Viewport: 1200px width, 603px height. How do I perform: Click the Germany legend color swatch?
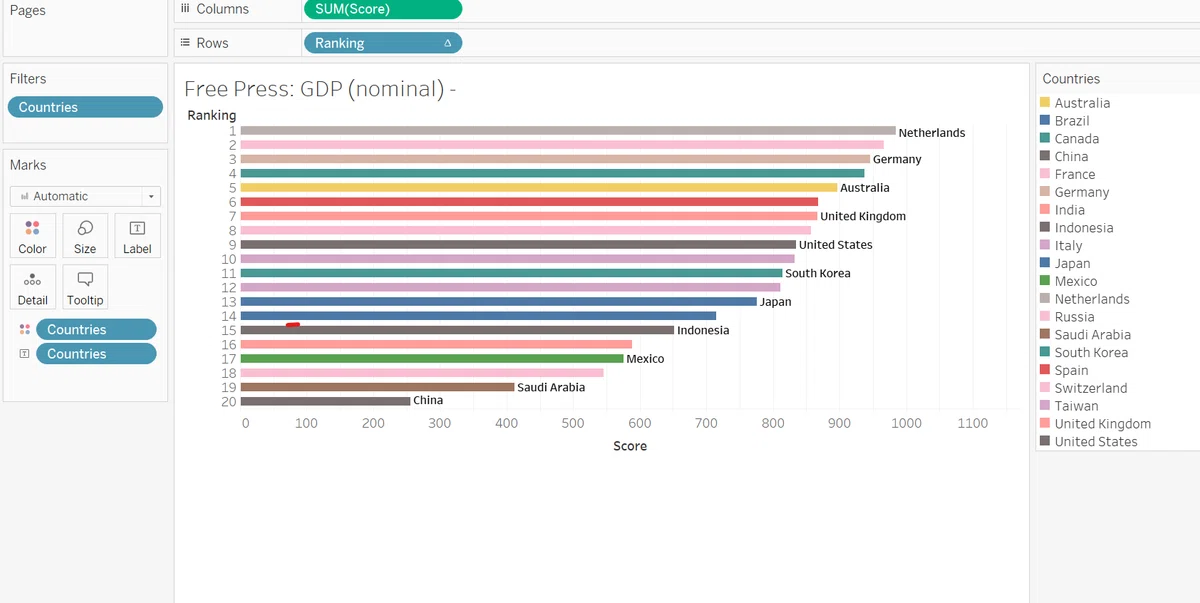click(x=1045, y=192)
